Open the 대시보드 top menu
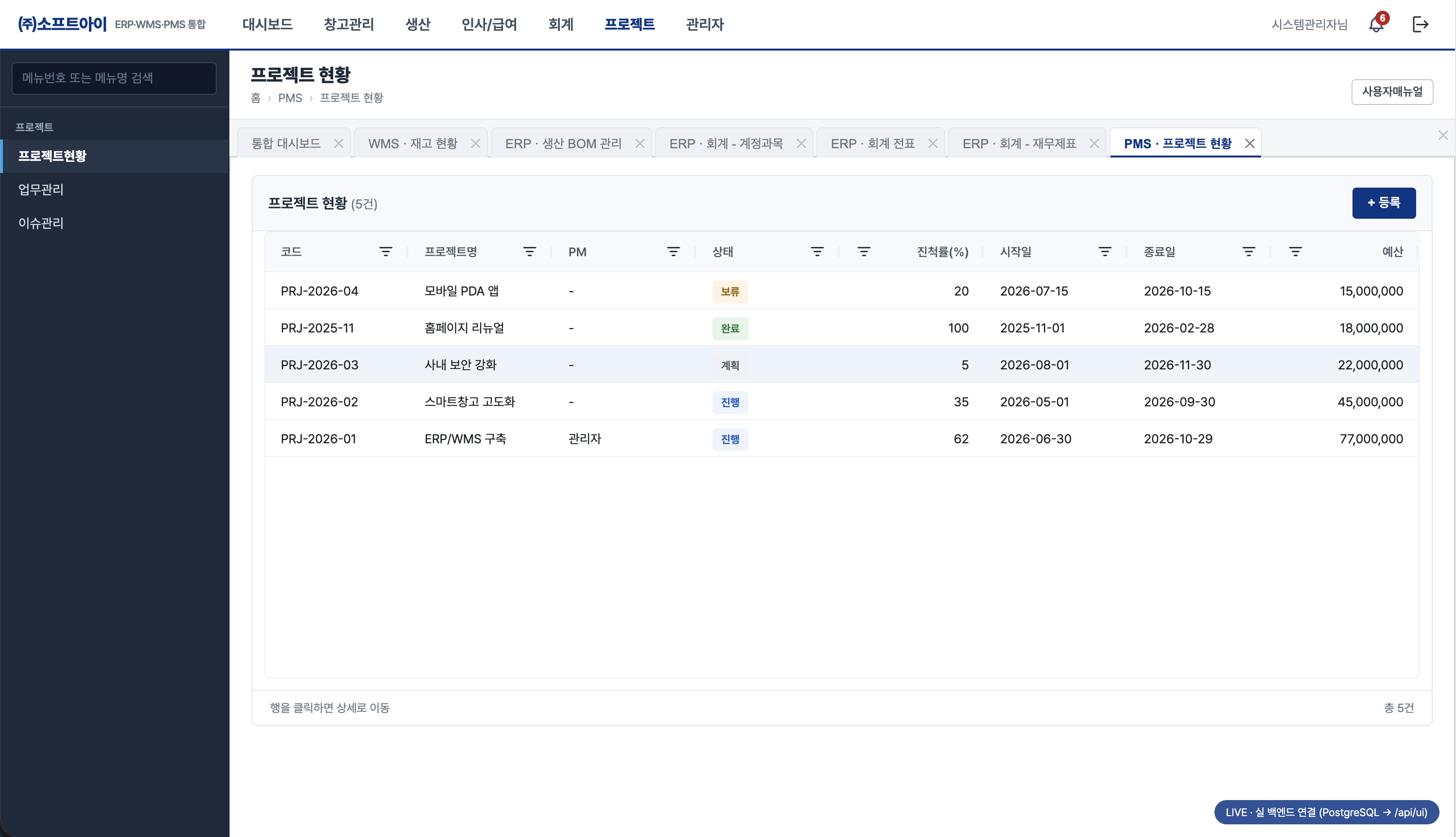Image resolution: width=1456 pixels, height=837 pixels. point(267,24)
